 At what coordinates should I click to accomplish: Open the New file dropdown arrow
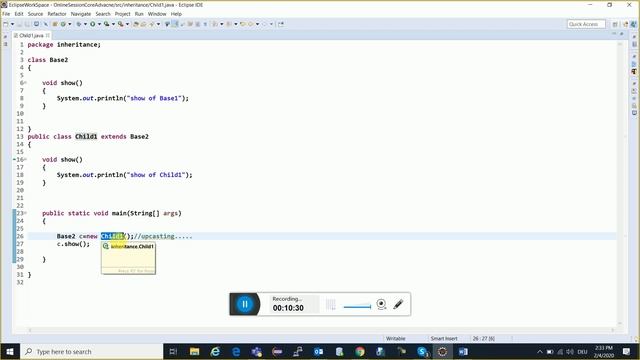(12, 24)
